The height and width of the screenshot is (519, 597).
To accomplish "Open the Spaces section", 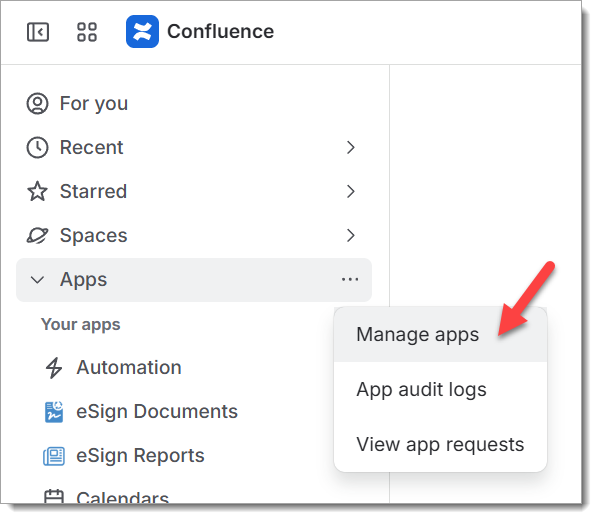I will tap(93, 235).
